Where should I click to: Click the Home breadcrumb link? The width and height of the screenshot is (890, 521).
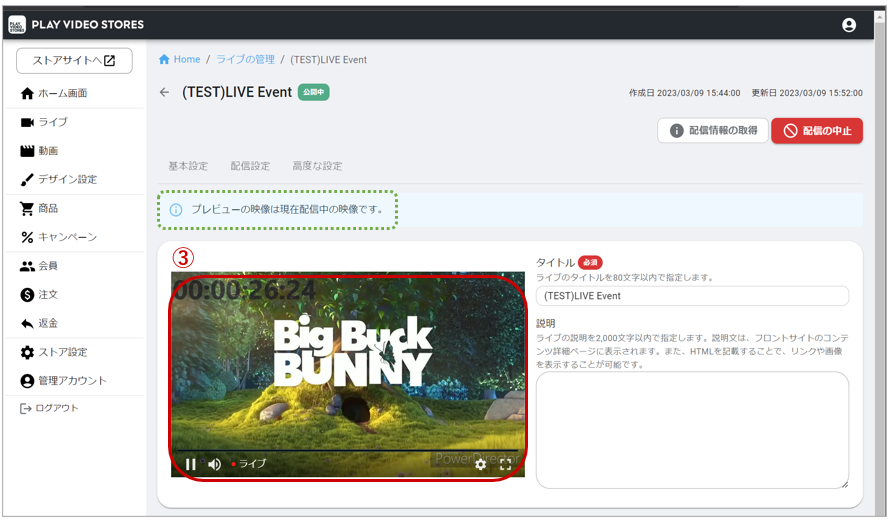point(180,60)
